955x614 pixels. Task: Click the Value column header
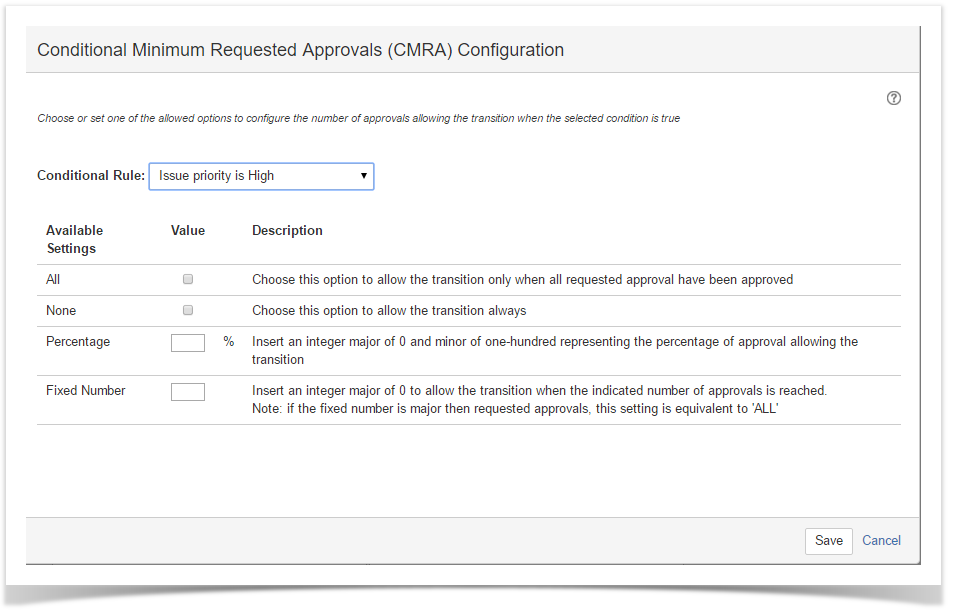pyautogui.click(x=188, y=231)
